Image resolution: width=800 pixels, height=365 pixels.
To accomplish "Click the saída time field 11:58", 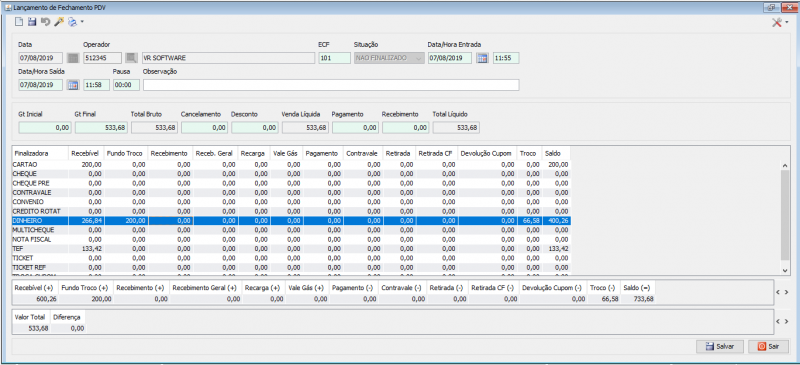I will coord(96,85).
